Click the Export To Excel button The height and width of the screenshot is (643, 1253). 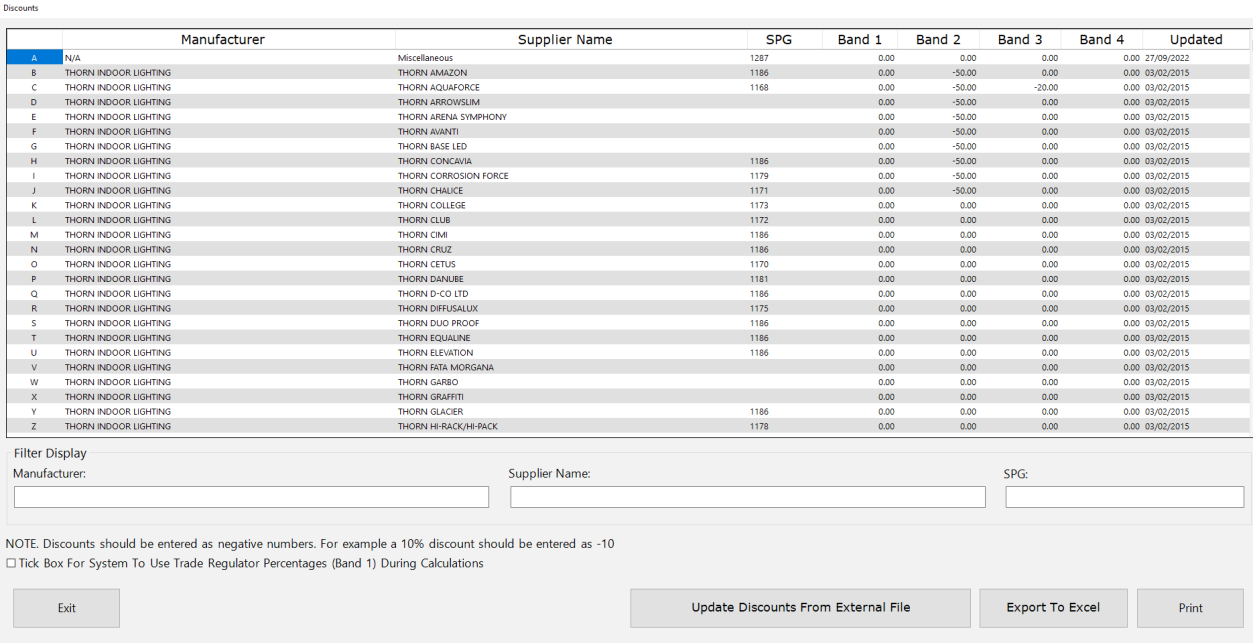click(1053, 607)
